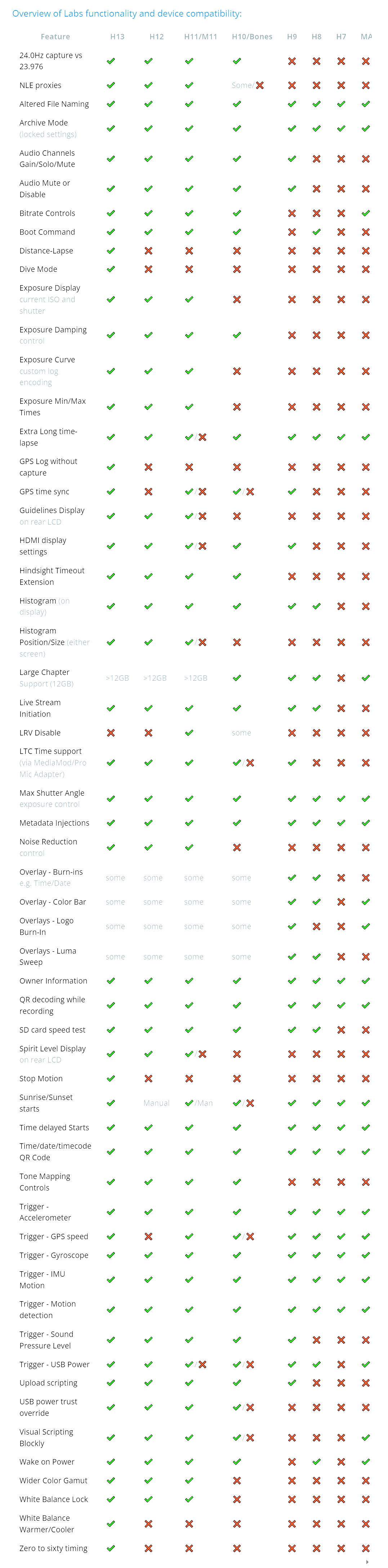This screenshot has width=388, height=1568.
Task: Click the Feature column header
Action: (x=55, y=36)
